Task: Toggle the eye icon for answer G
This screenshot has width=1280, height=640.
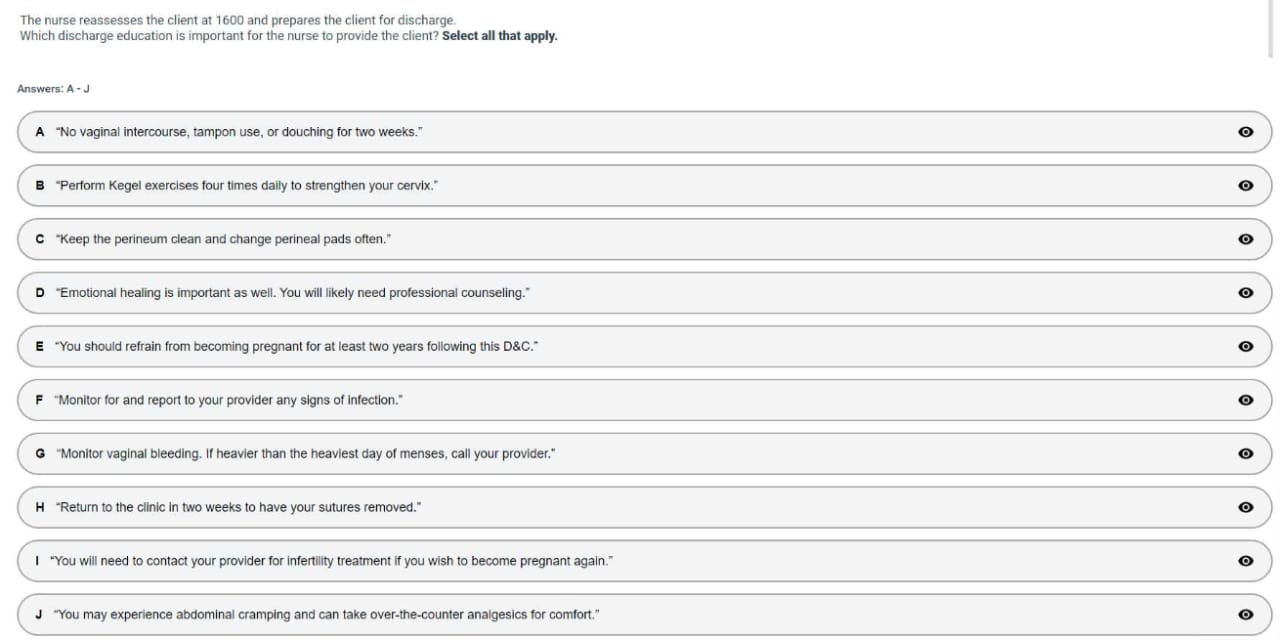Action: [1245, 454]
